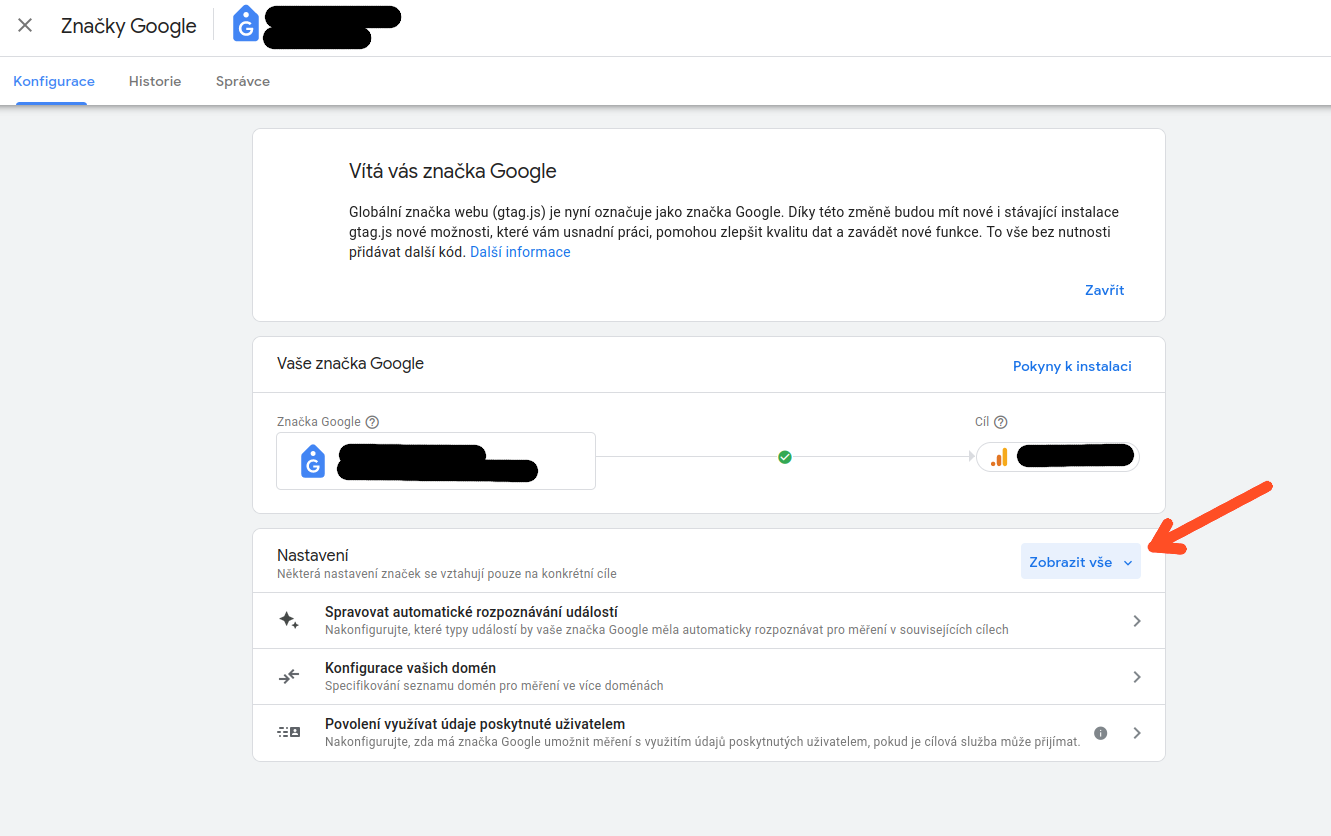Open the Další informace link
Screen dimensions: 1331x836
pyautogui.click(x=520, y=252)
